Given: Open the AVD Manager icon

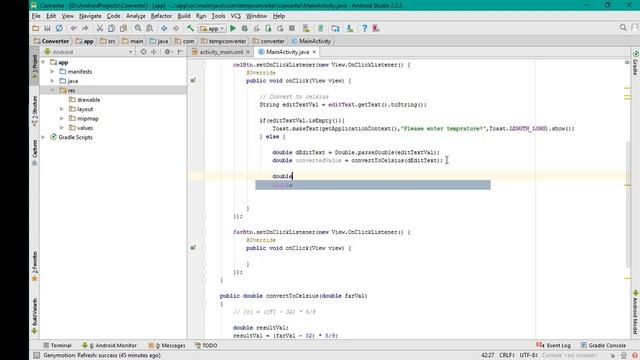Looking at the screenshot, I should (306, 28).
